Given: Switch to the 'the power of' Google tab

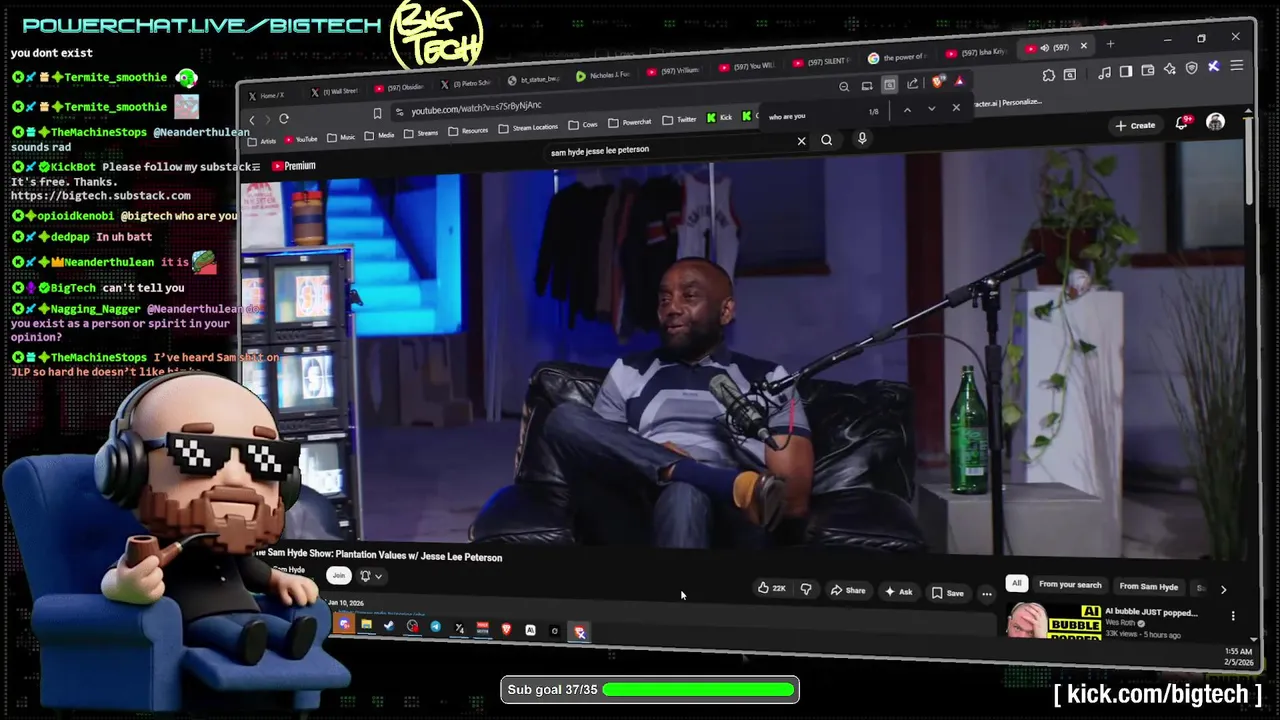Looking at the screenshot, I should pos(899,58).
